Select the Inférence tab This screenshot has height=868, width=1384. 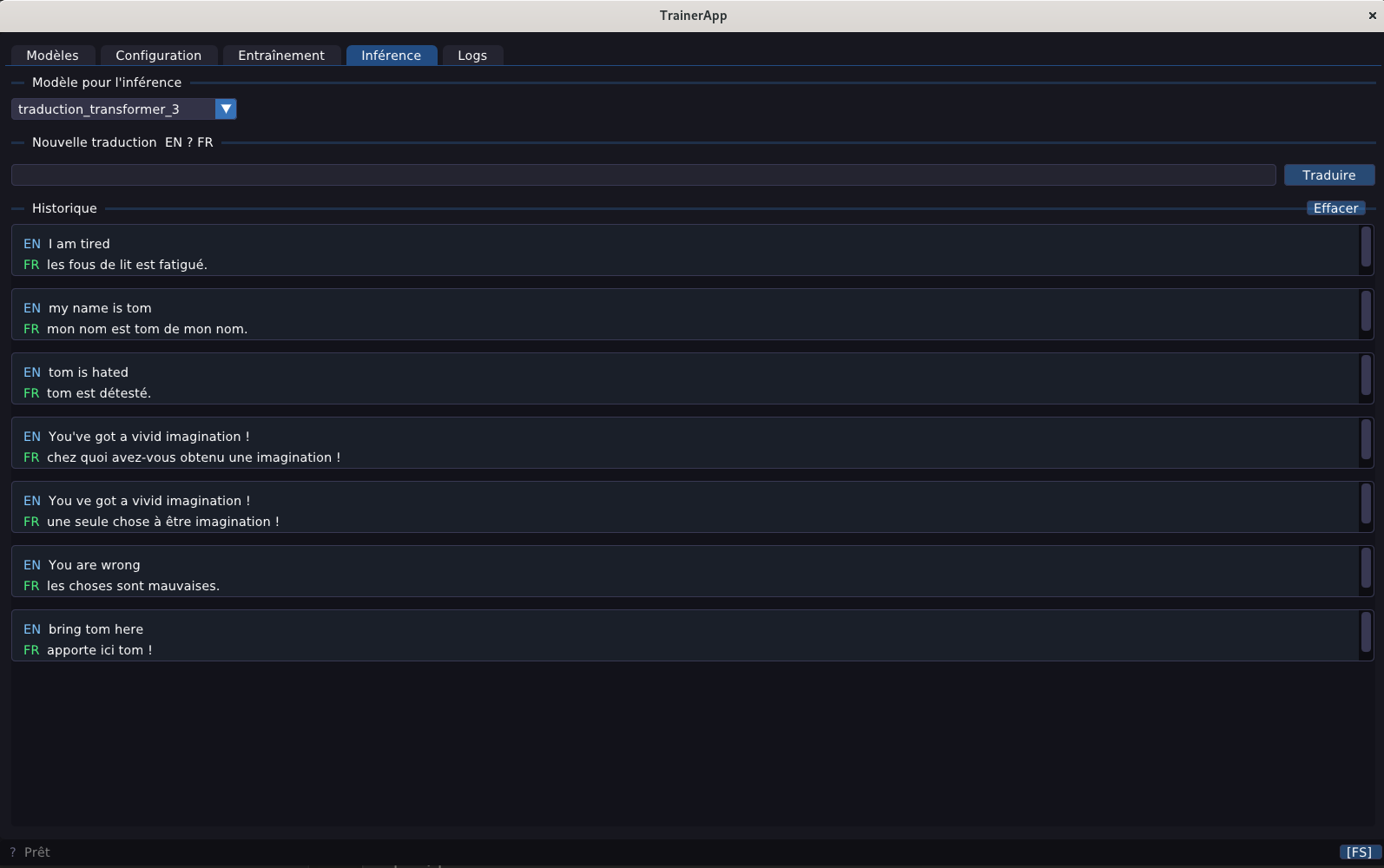(392, 56)
